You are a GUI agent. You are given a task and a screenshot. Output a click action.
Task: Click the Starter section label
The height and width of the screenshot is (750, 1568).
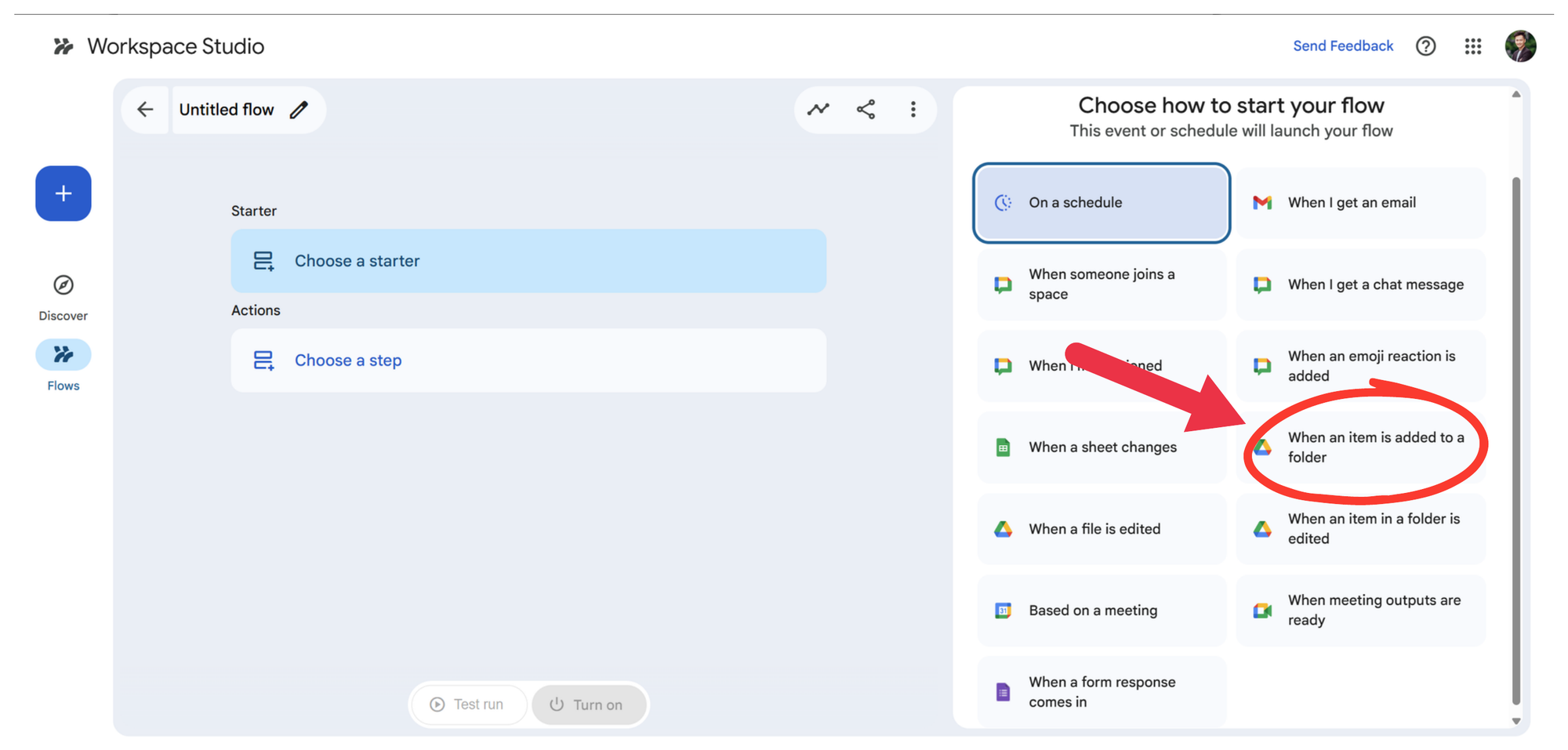(254, 211)
